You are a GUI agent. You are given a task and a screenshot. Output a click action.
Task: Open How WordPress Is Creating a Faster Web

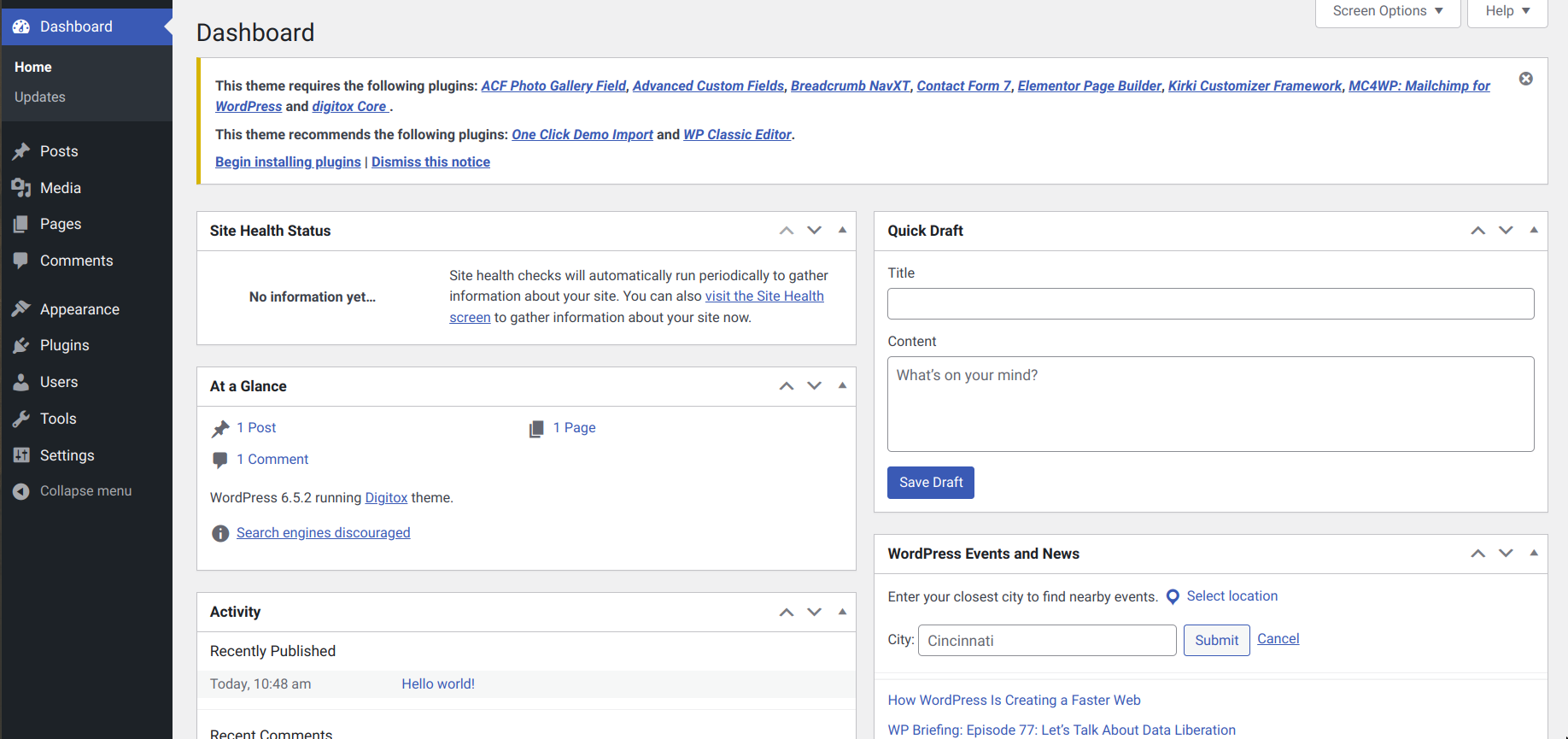(x=1014, y=701)
